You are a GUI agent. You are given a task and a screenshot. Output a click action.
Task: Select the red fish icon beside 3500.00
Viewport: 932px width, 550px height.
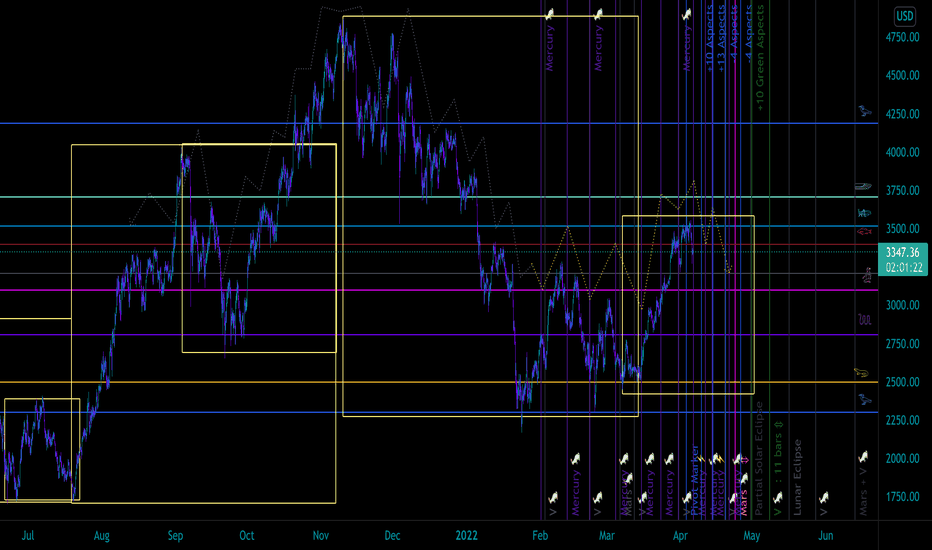[864, 231]
